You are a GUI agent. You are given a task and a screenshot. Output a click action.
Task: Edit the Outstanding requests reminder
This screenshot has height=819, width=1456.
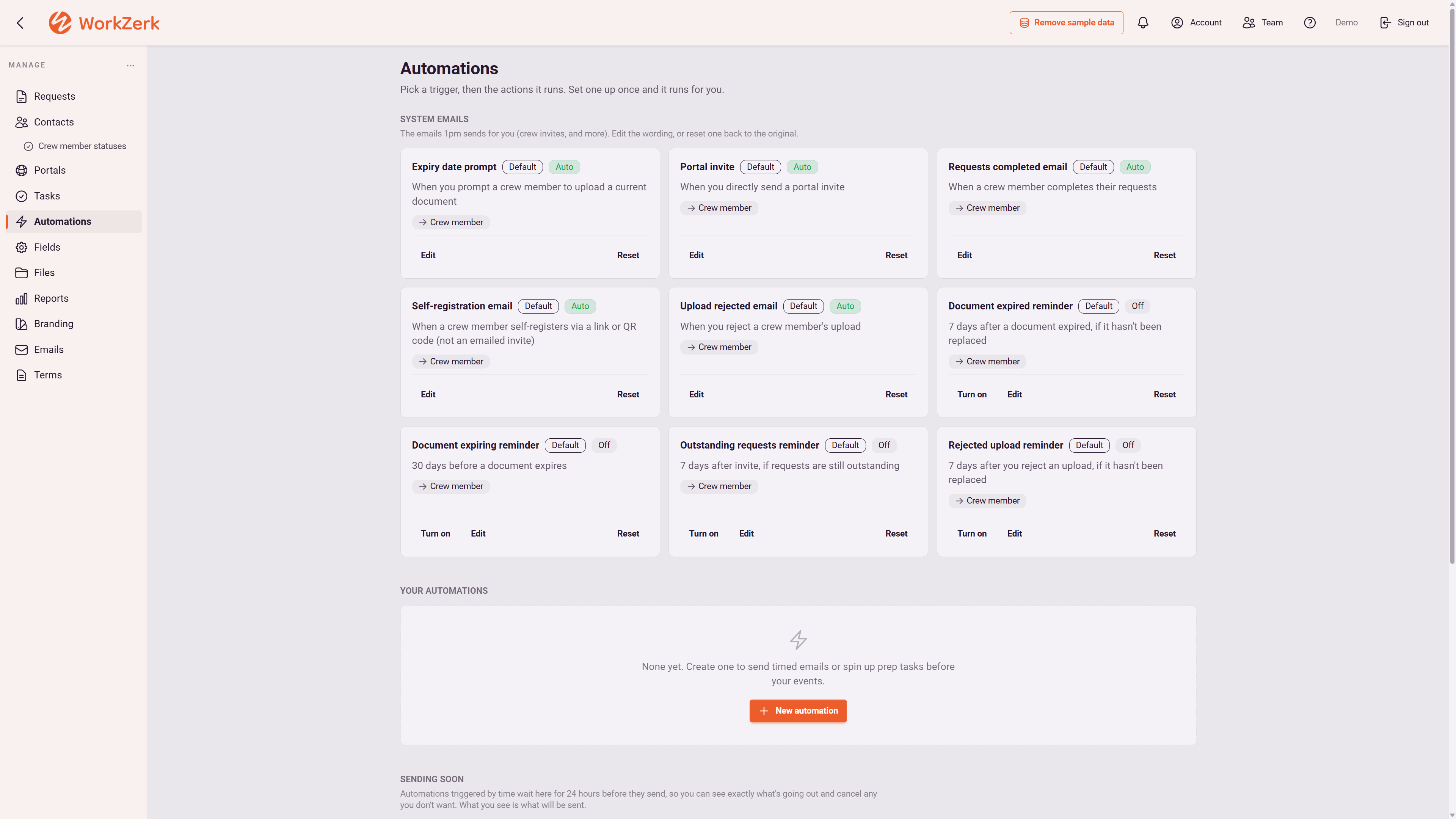746,533
